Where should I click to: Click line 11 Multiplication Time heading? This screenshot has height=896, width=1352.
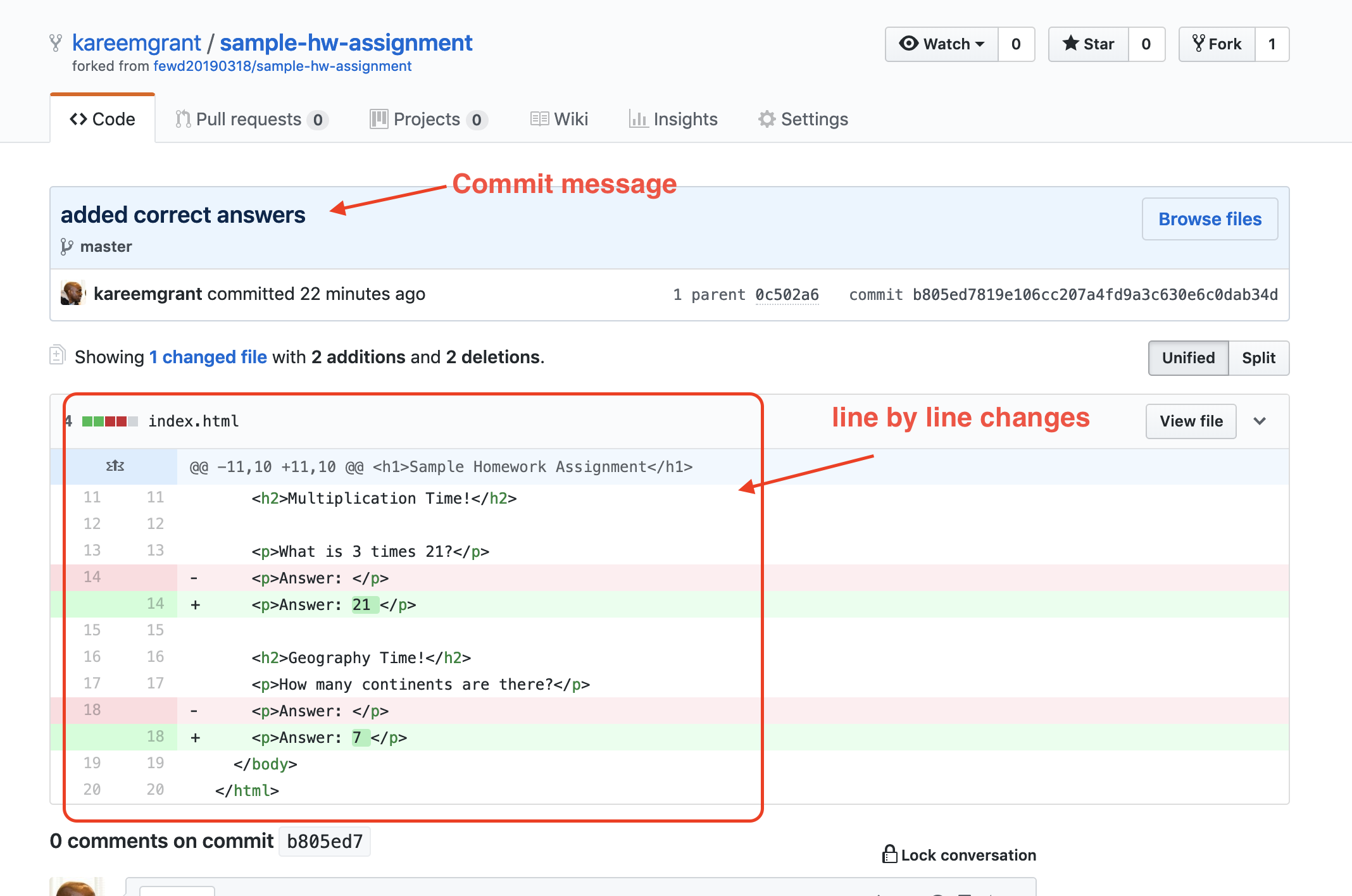click(x=384, y=499)
